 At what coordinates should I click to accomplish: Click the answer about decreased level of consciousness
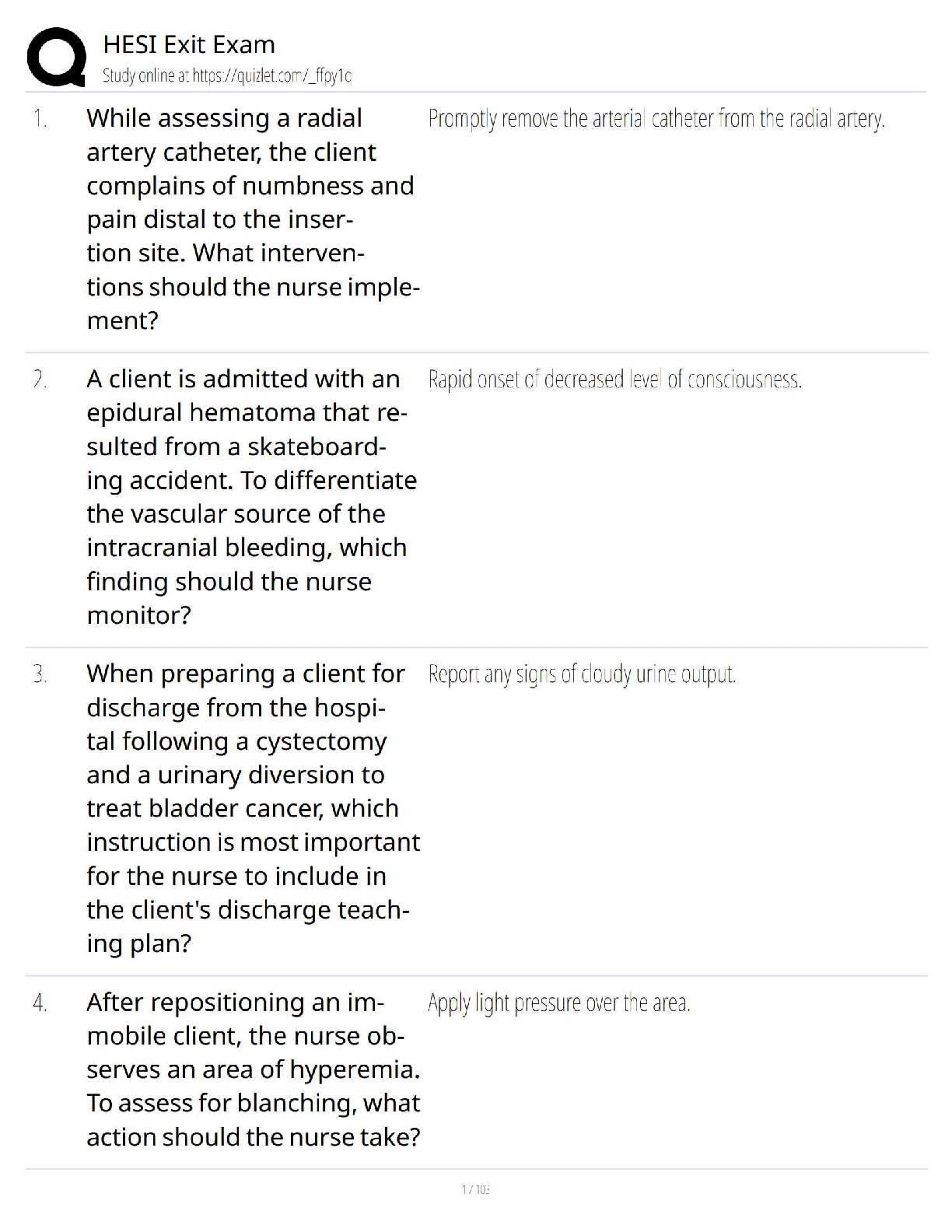click(614, 380)
